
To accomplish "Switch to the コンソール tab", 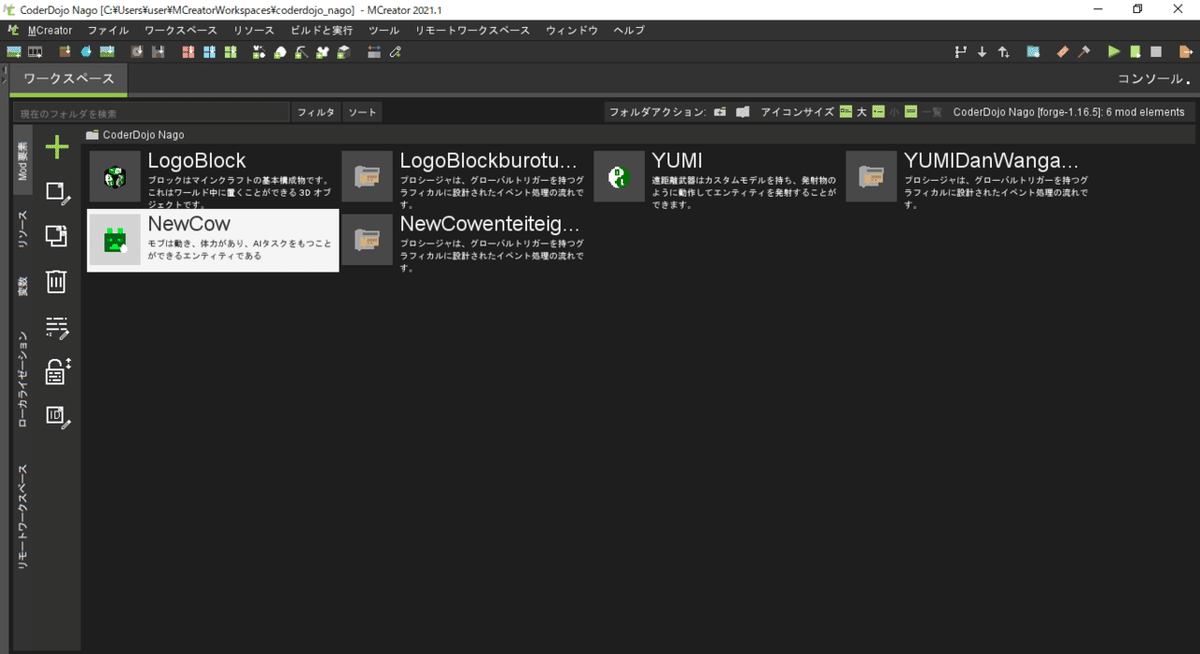I will pos(1148,77).
